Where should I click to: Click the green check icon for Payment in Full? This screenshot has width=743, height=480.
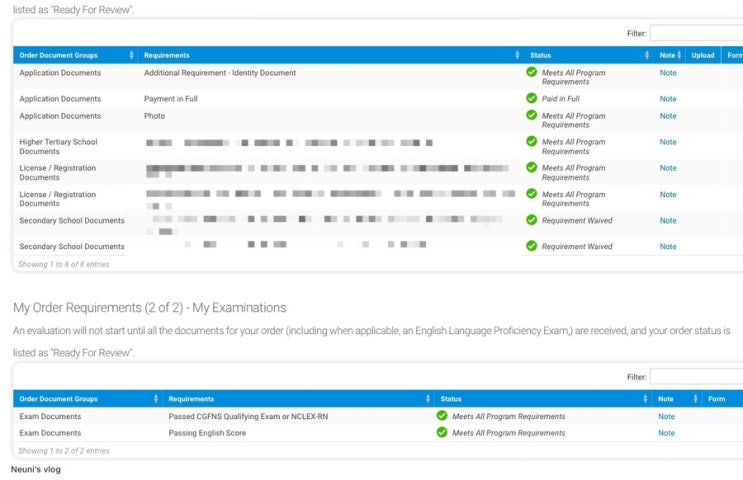[x=532, y=98]
